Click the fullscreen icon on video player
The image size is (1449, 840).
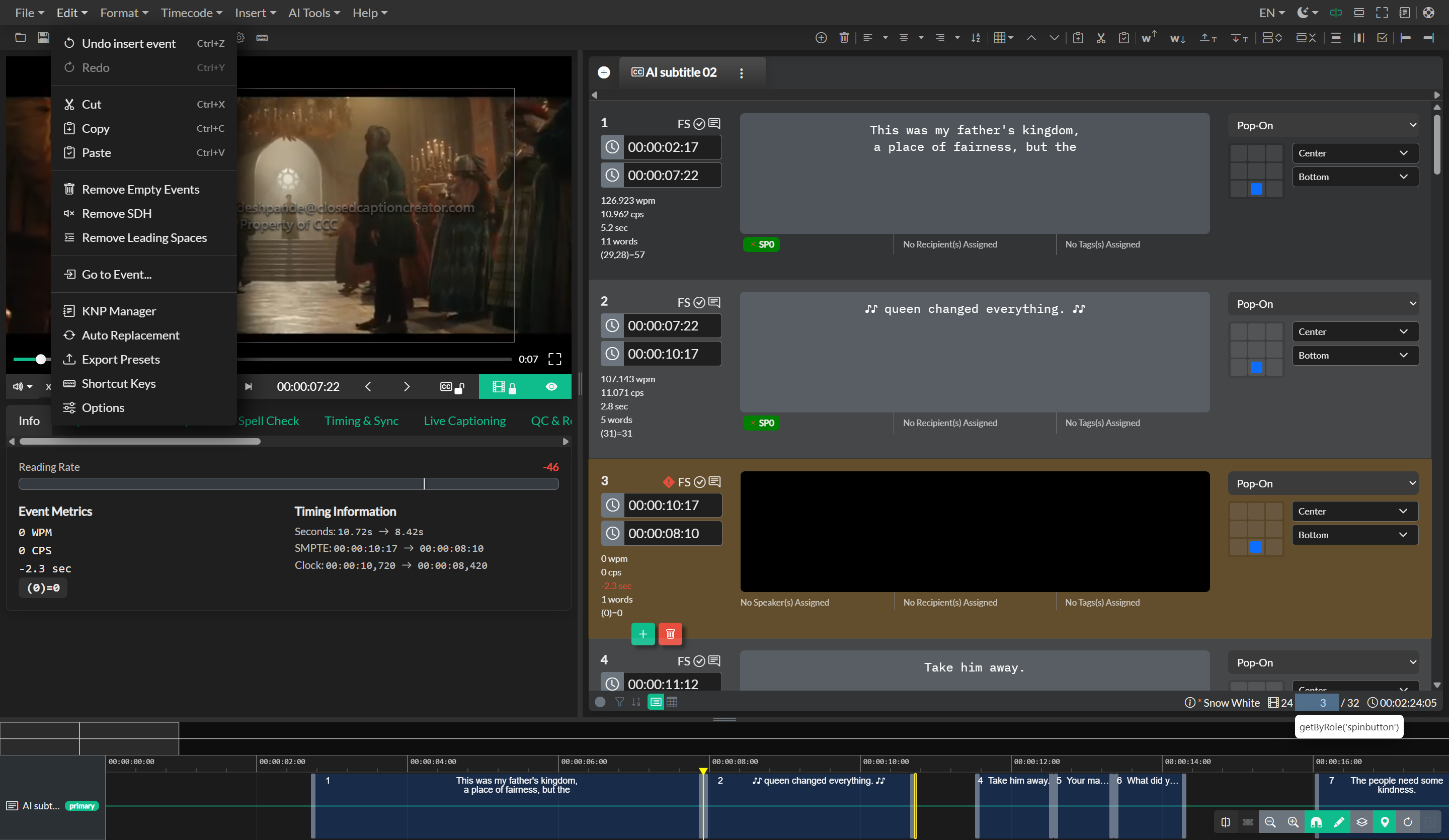coord(554,359)
